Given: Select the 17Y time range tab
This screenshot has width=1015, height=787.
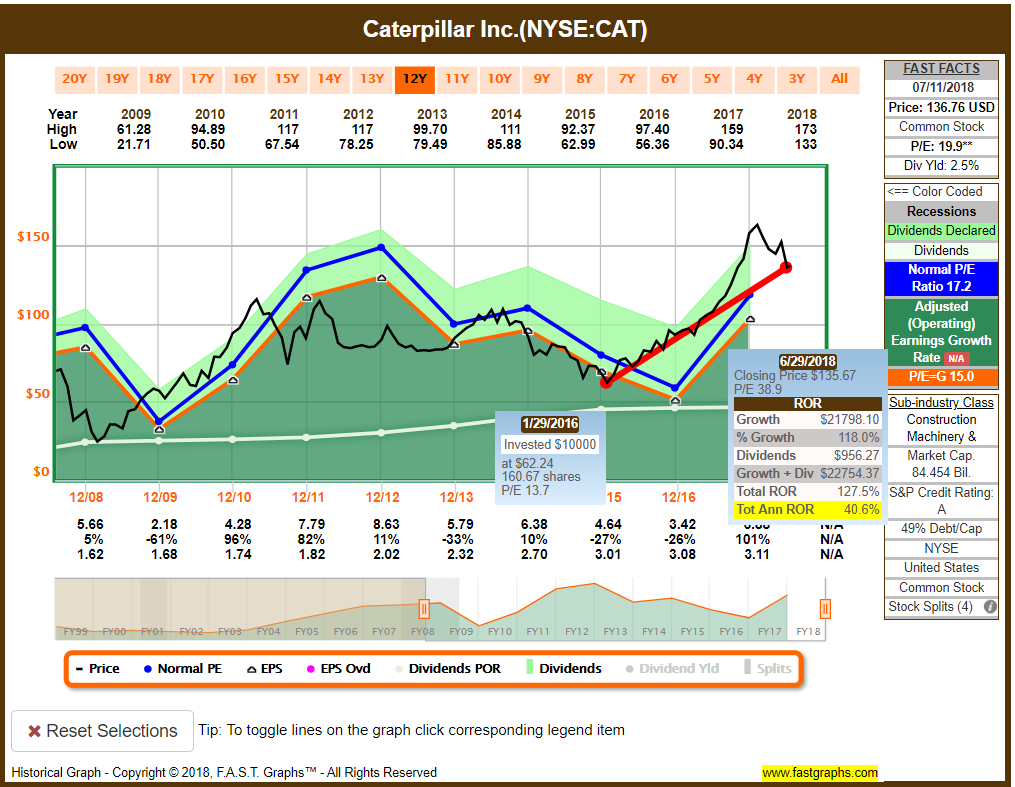Looking at the screenshot, I should [202, 79].
